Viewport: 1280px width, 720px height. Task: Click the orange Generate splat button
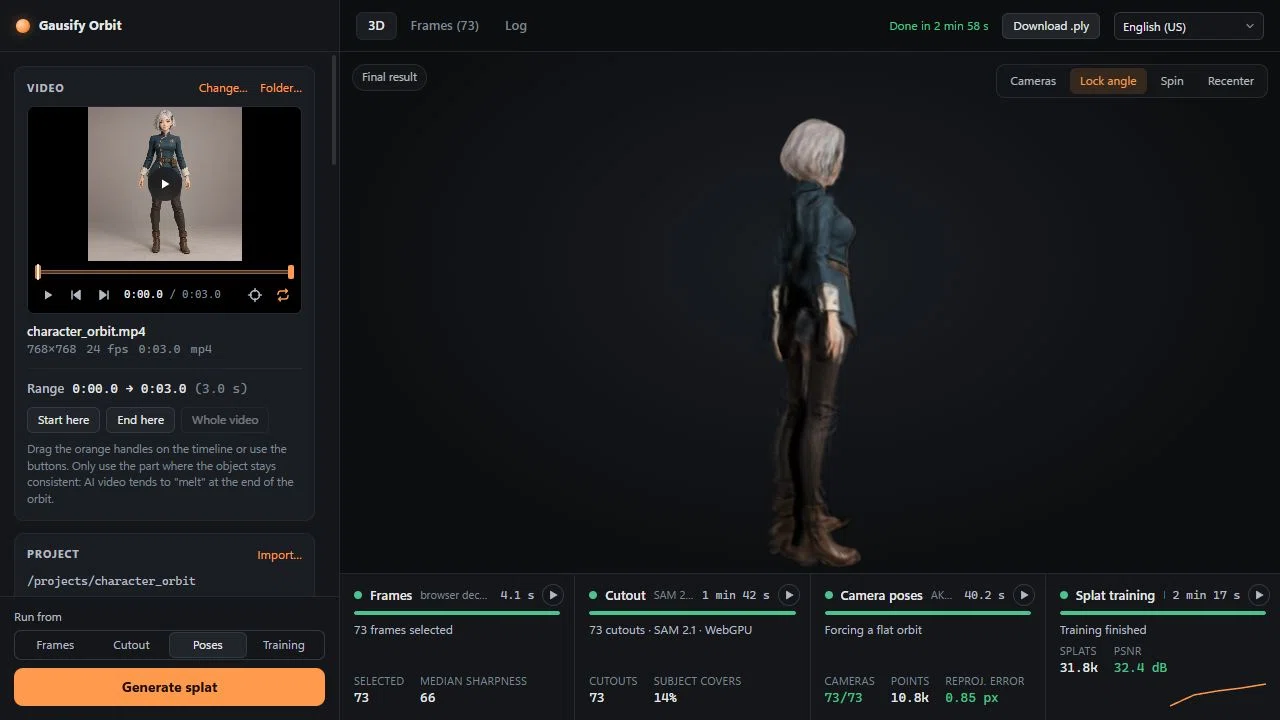tap(169, 687)
